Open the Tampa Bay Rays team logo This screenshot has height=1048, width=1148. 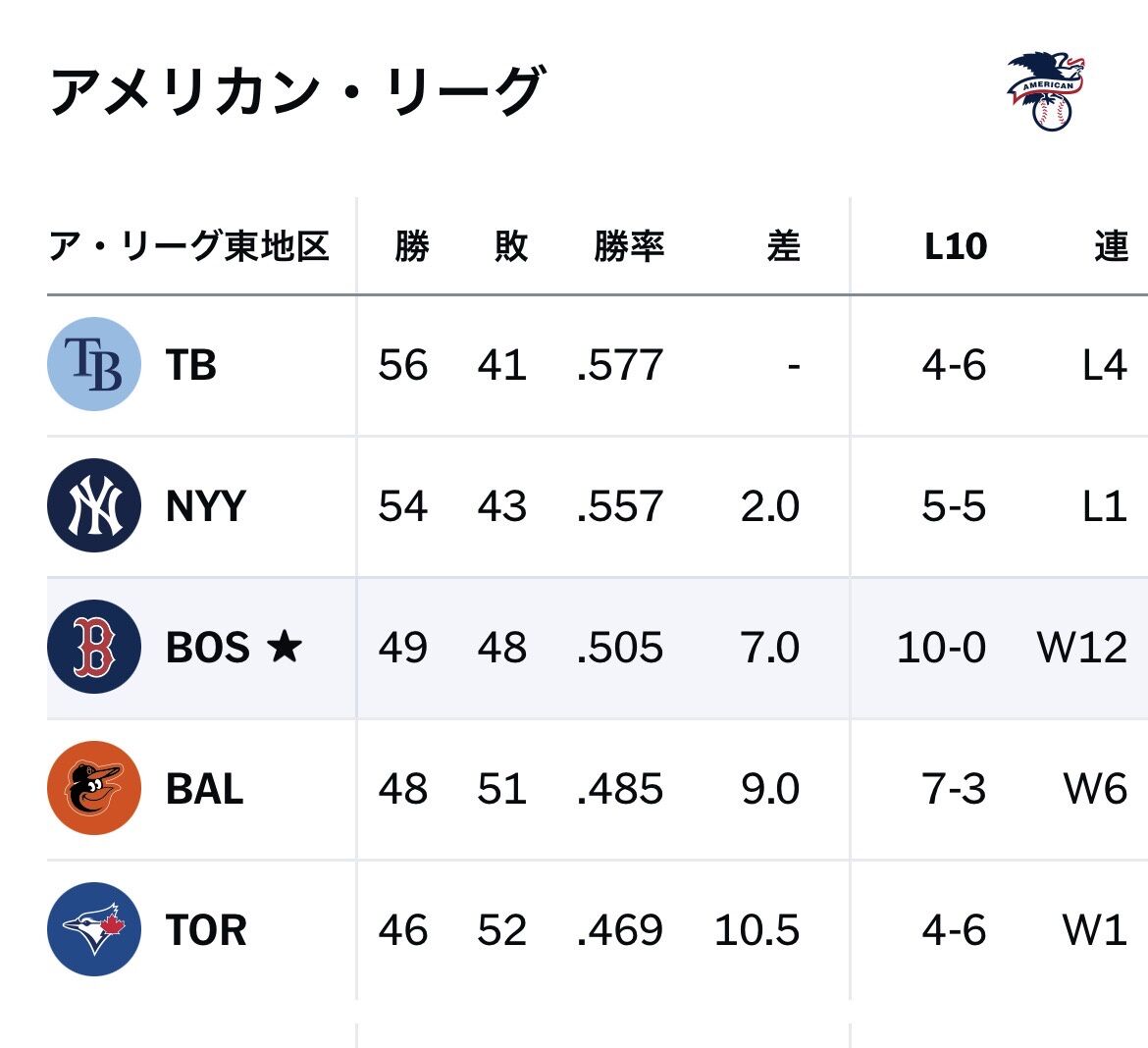click(94, 364)
